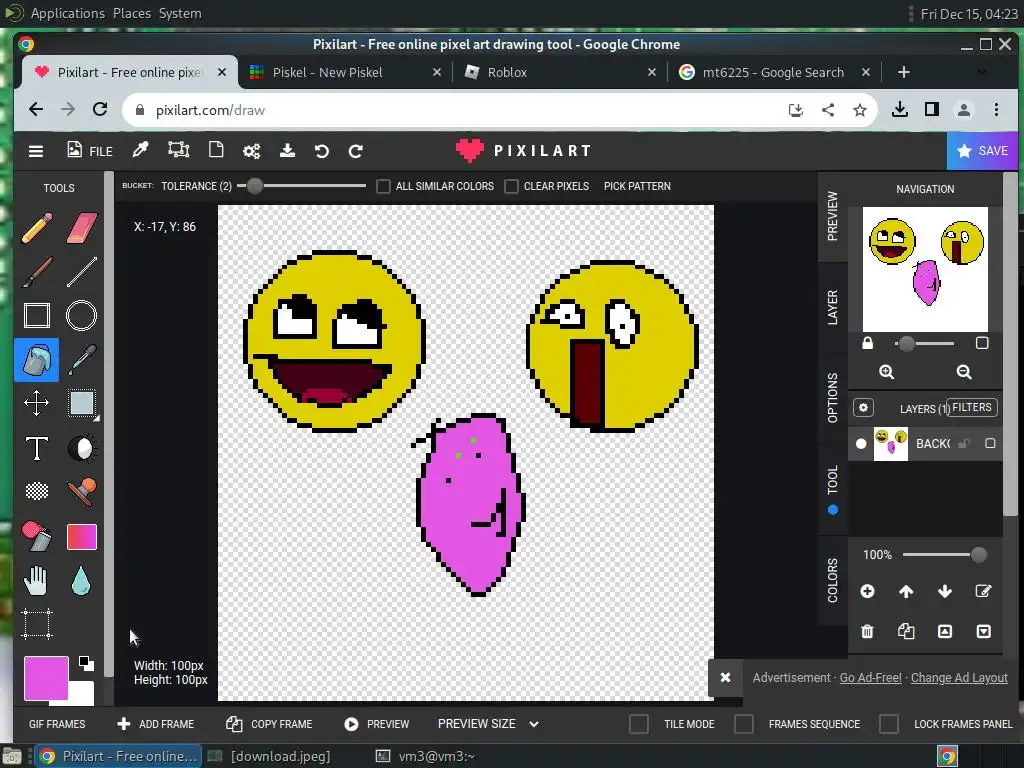
Task: Click the New drawing page icon
Action: [x=216, y=150]
